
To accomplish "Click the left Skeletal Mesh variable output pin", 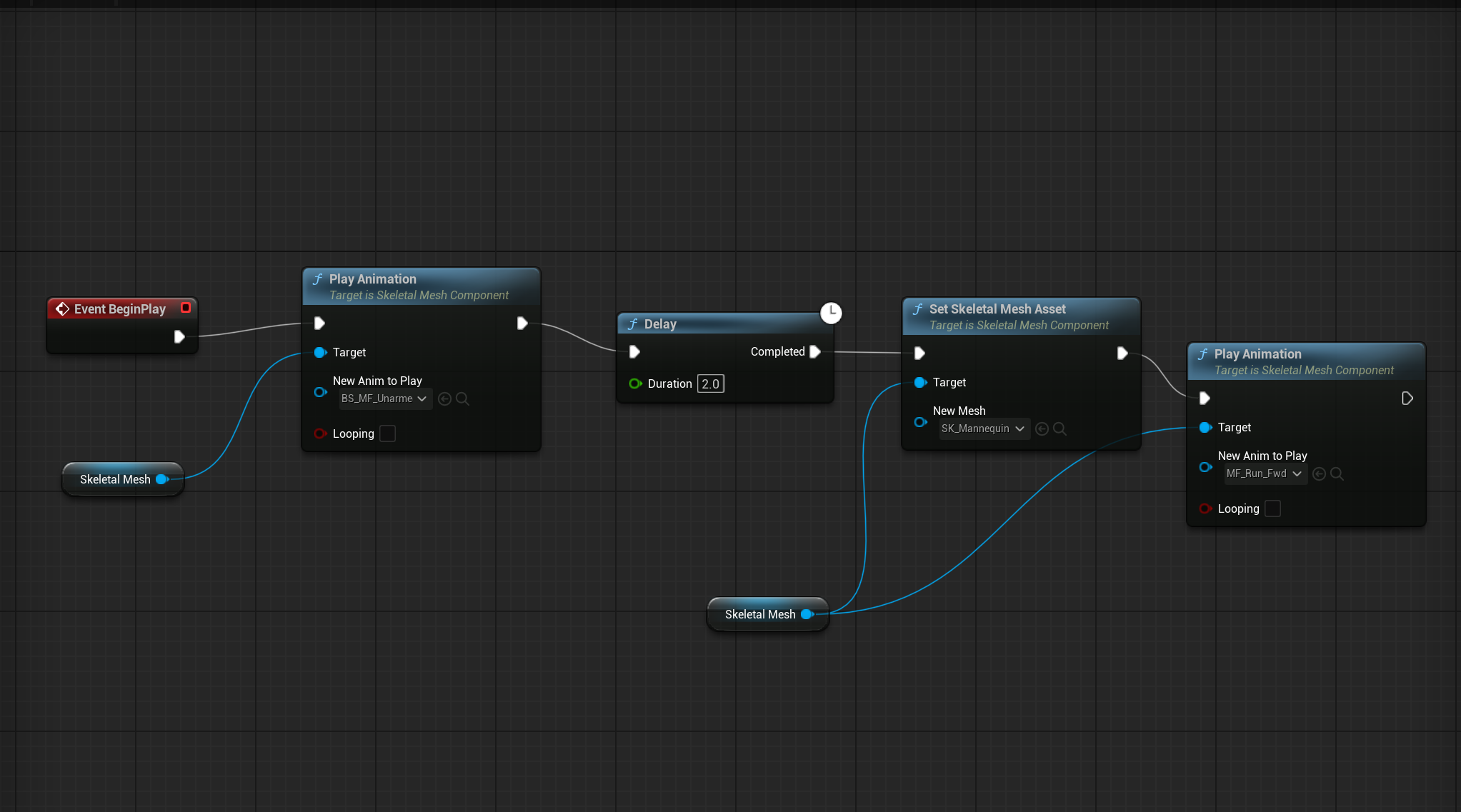I will [x=161, y=479].
